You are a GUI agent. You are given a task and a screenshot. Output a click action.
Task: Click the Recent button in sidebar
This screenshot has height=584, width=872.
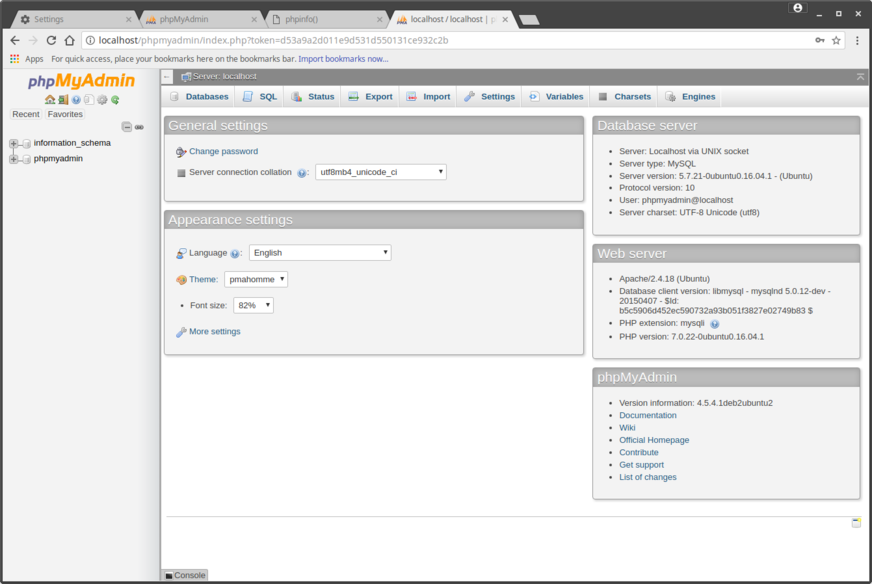[x=26, y=114]
